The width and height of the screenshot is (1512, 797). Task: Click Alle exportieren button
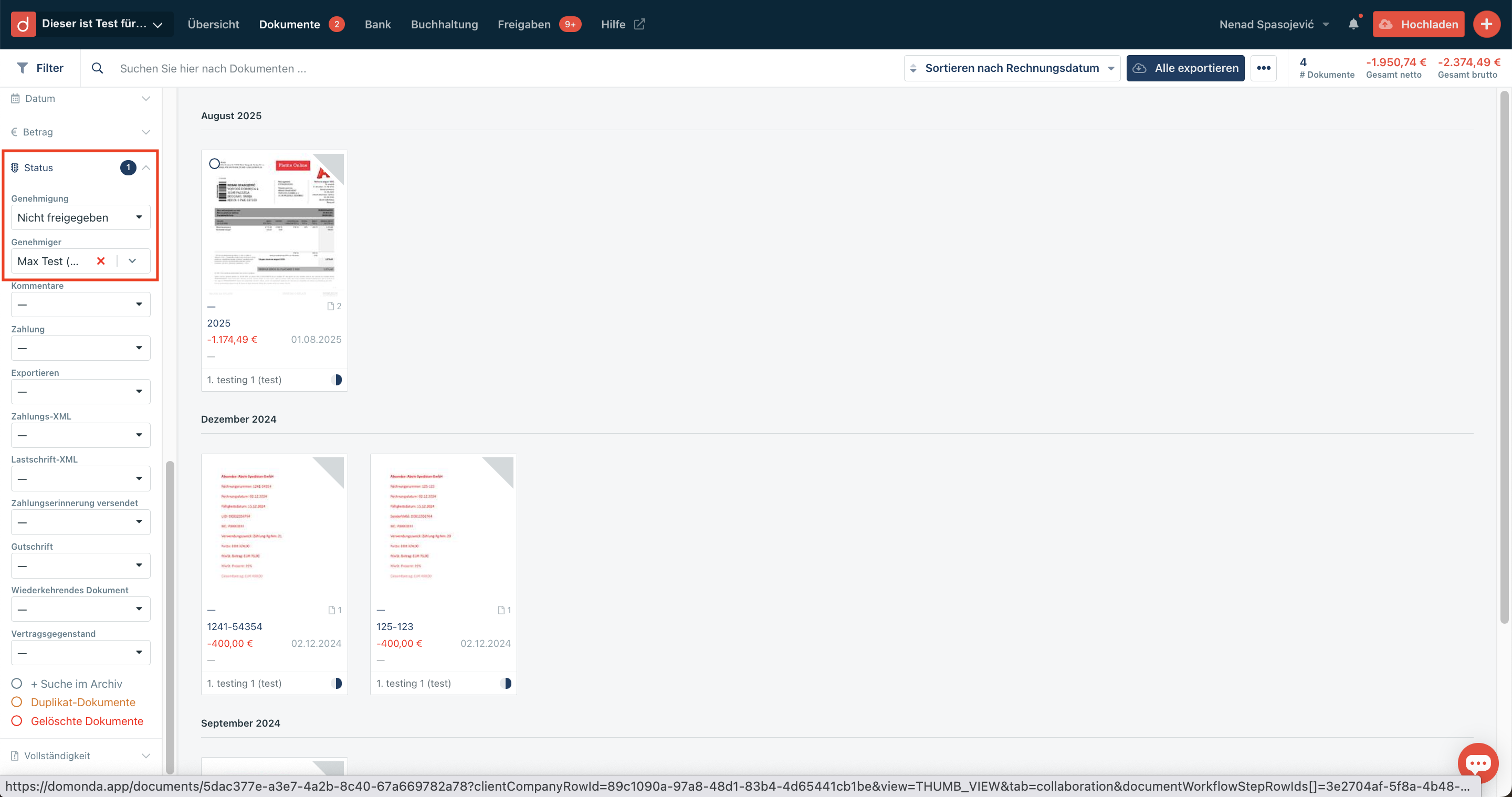coord(1185,68)
